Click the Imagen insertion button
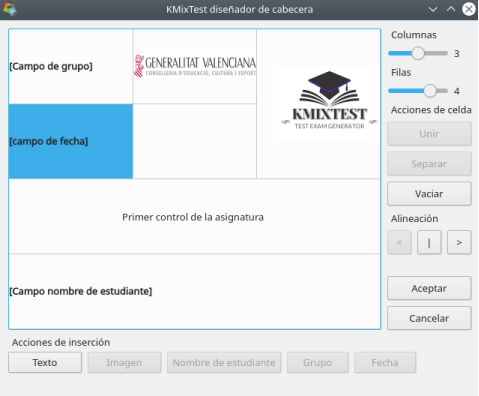Screen dimensions: 479x396 click(x=124, y=362)
